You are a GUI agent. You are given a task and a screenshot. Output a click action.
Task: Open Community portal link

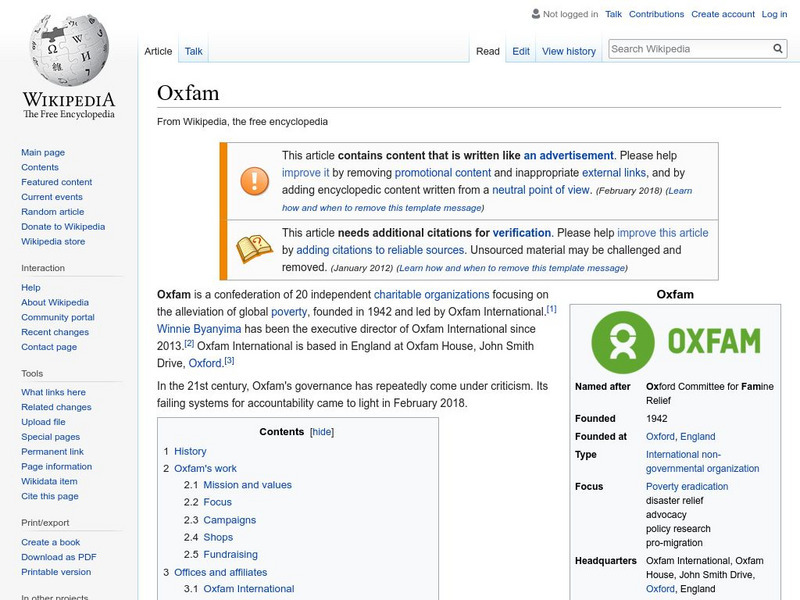[x=58, y=317]
